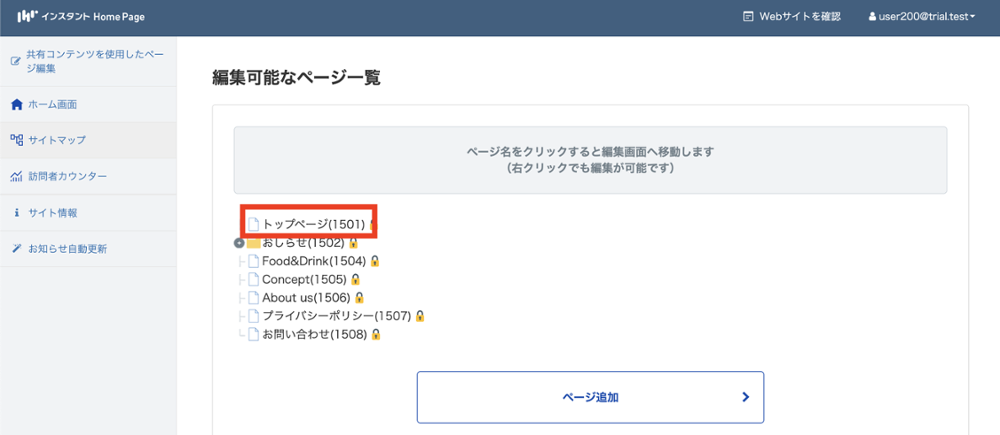Go to 訪問者カウンター in the sidebar
Image resolution: width=1000 pixels, height=435 pixels.
coord(67,177)
